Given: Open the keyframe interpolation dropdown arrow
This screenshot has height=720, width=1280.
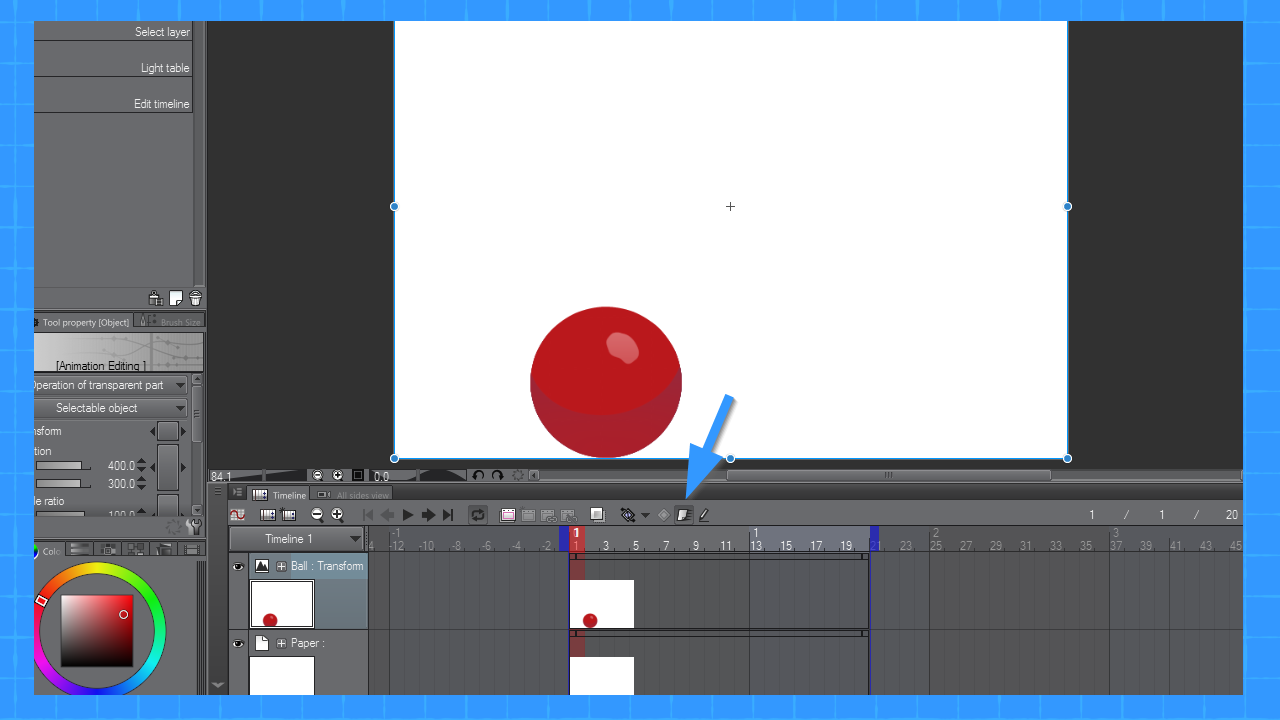Looking at the screenshot, I should click(x=645, y=516).
